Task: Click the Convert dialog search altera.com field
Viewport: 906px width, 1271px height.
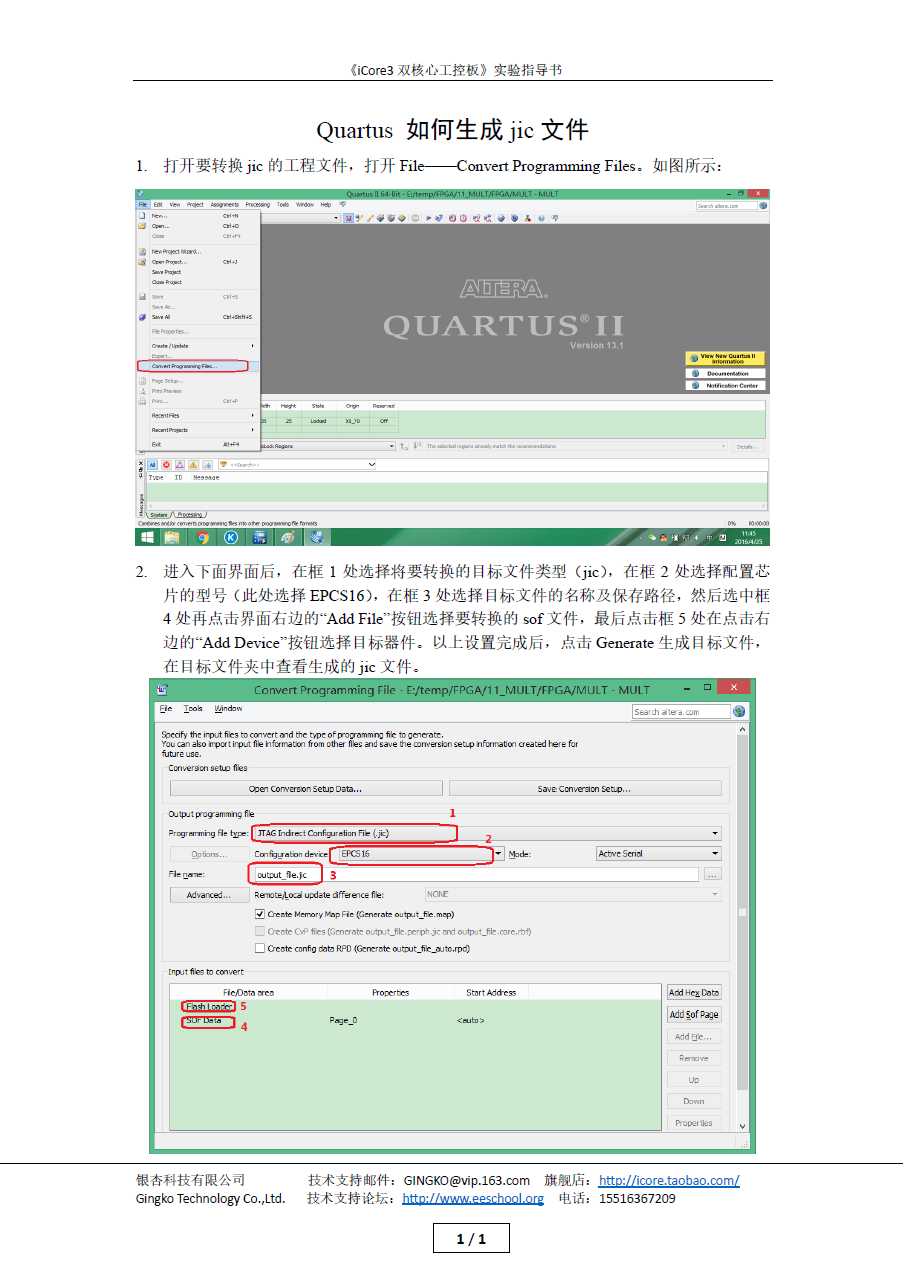Action: (681, 712)
